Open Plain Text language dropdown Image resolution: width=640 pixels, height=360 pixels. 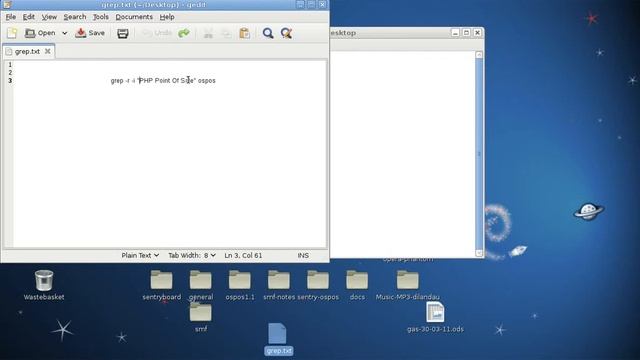click(x=140, y=255)
